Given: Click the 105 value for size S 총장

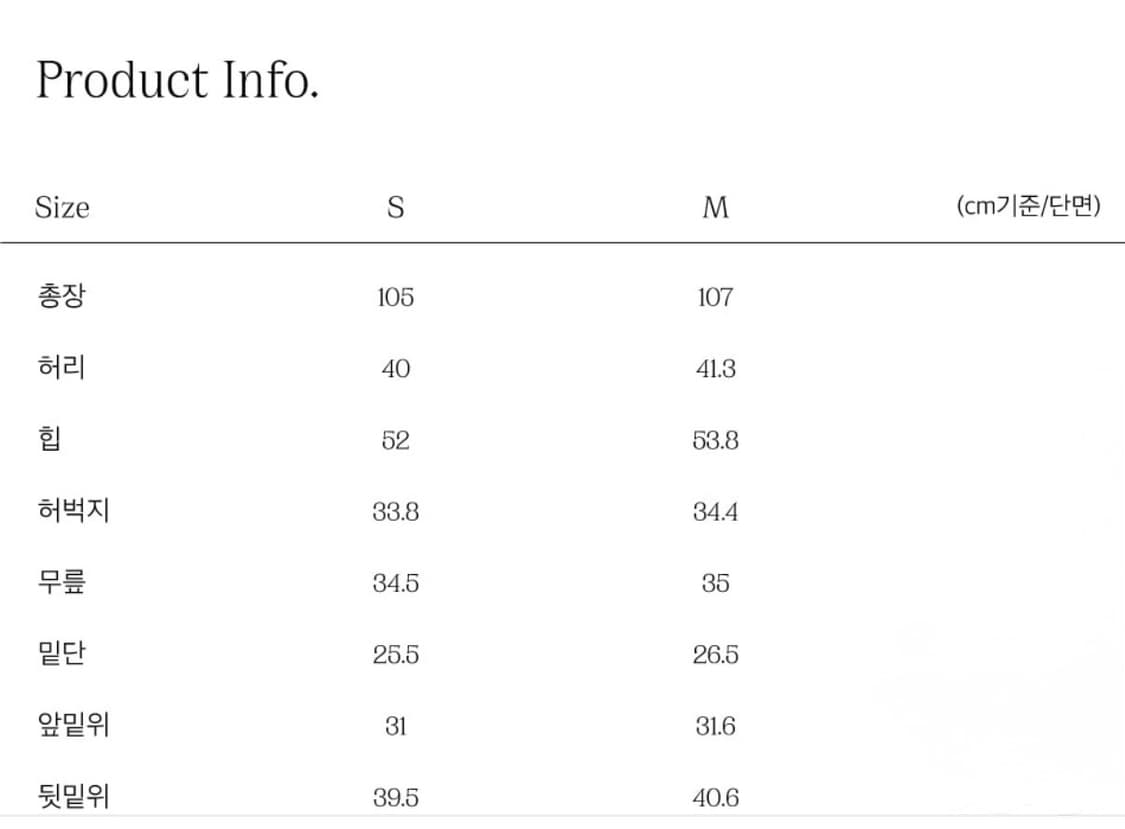Looking at the screenshot, I should [396, 297].
